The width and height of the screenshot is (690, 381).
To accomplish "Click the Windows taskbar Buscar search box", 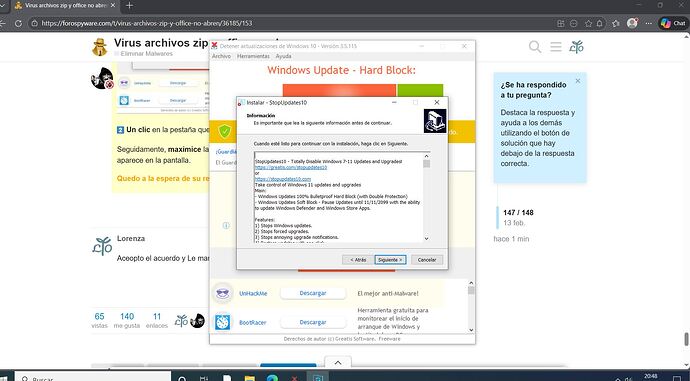I will (93, 377).
